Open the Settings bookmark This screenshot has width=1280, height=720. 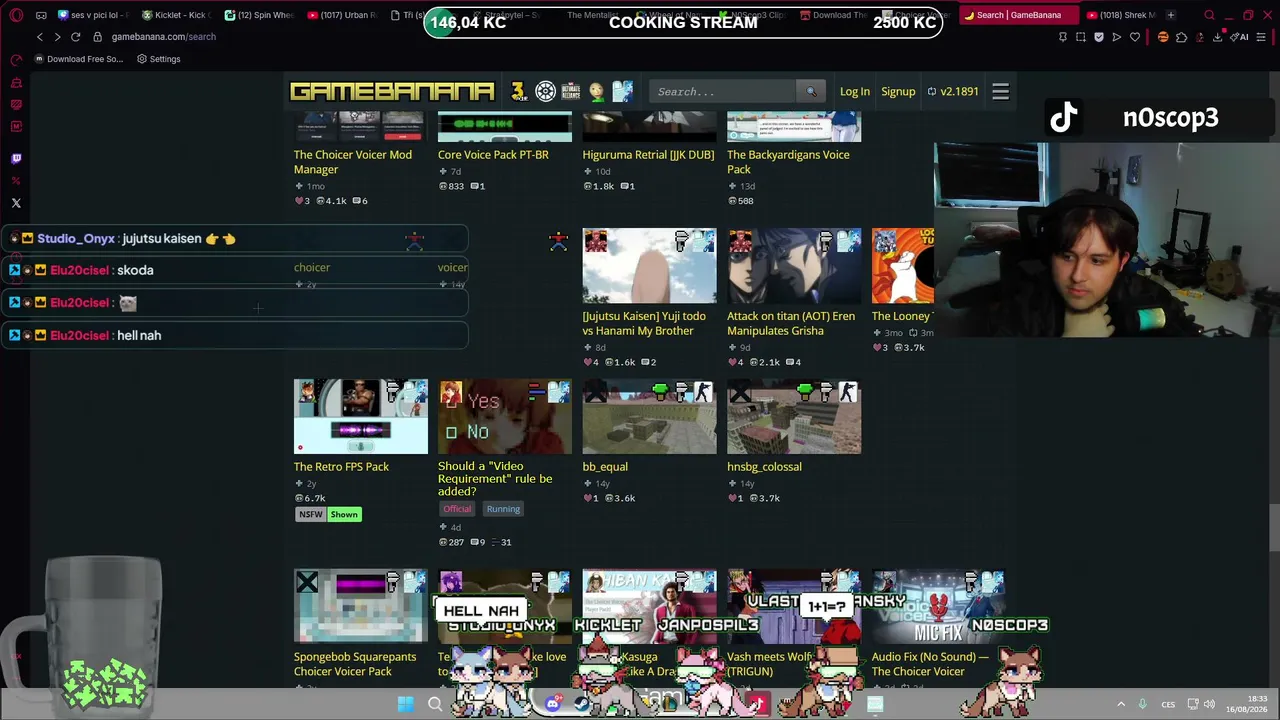pyautogui.click(x=157, y=59)
